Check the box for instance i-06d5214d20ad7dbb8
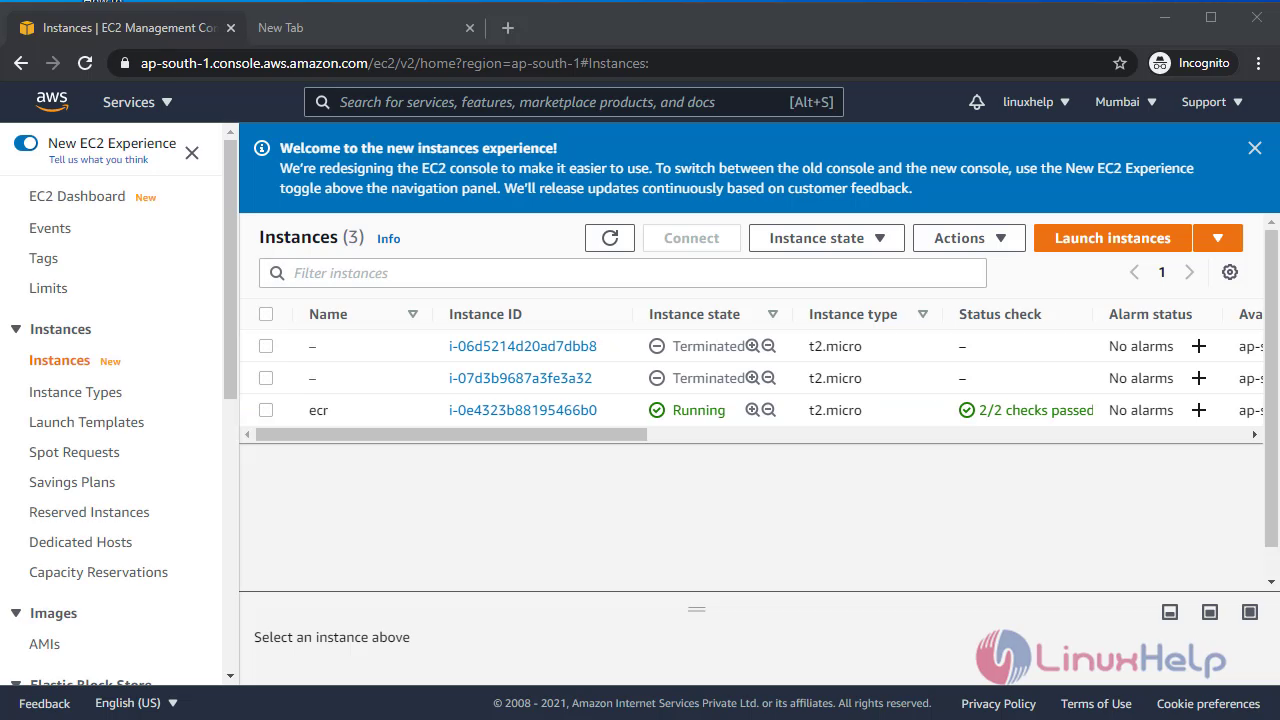The image size is (1280, 720). pyautogui.click(x=266, y=346)
